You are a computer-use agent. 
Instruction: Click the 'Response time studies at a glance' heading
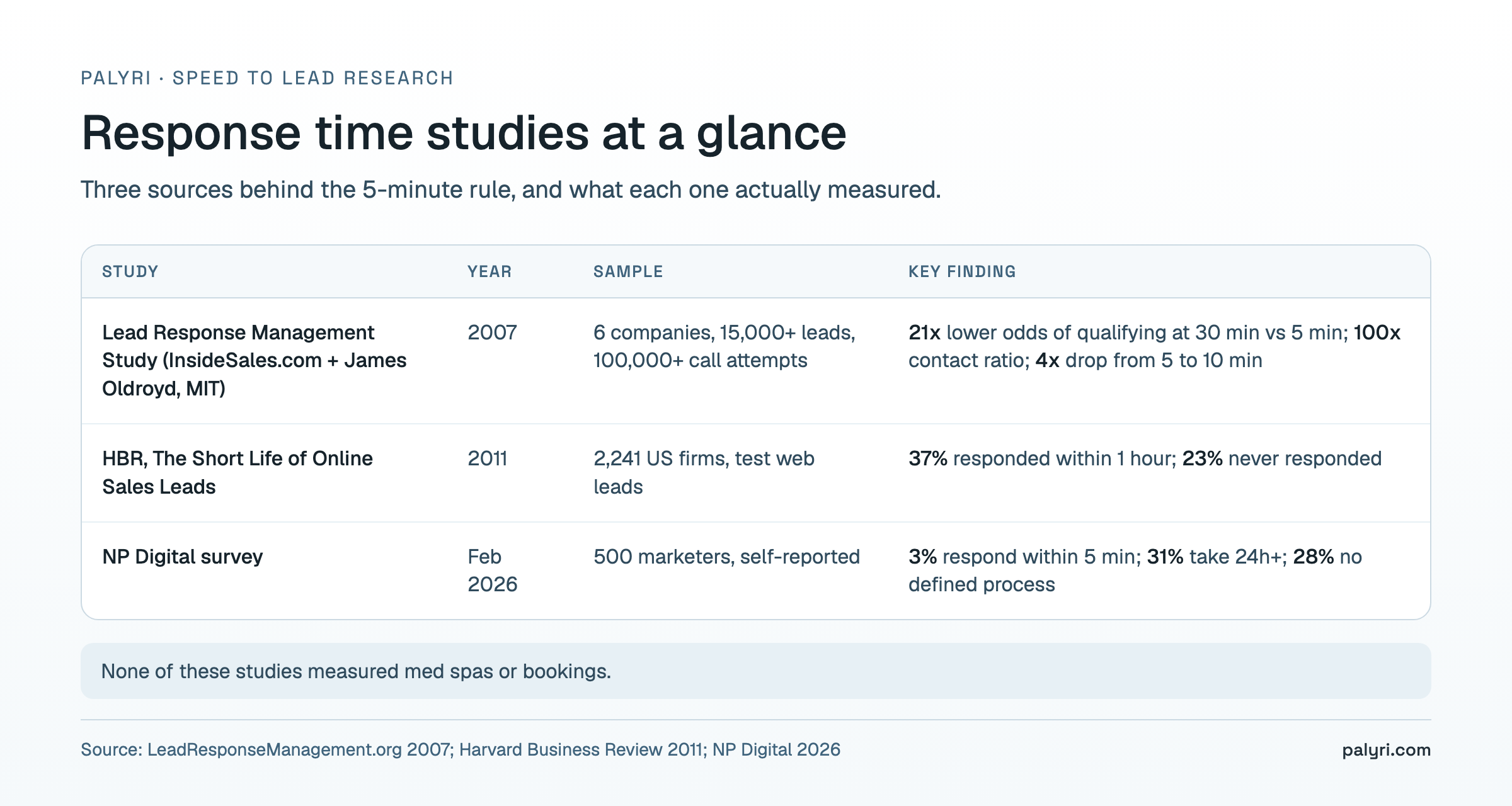[464, 133]
